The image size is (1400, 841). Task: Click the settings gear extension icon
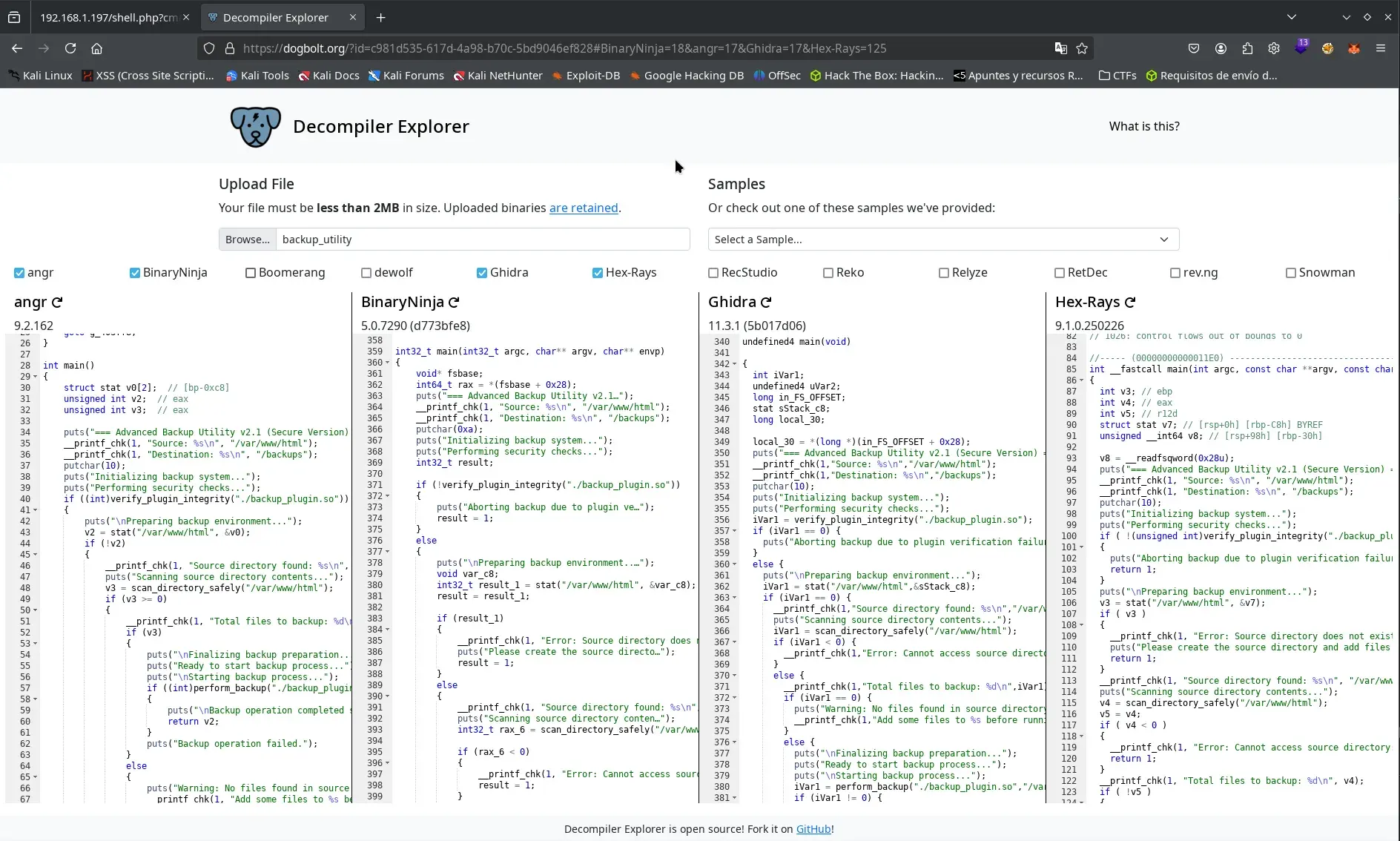tap(1274, 48)
